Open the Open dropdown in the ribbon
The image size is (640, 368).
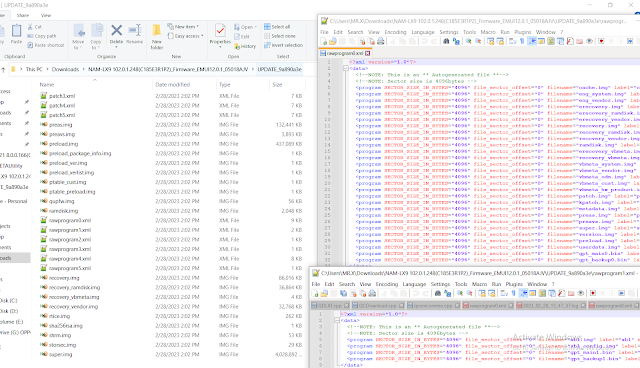click(246, 27)
